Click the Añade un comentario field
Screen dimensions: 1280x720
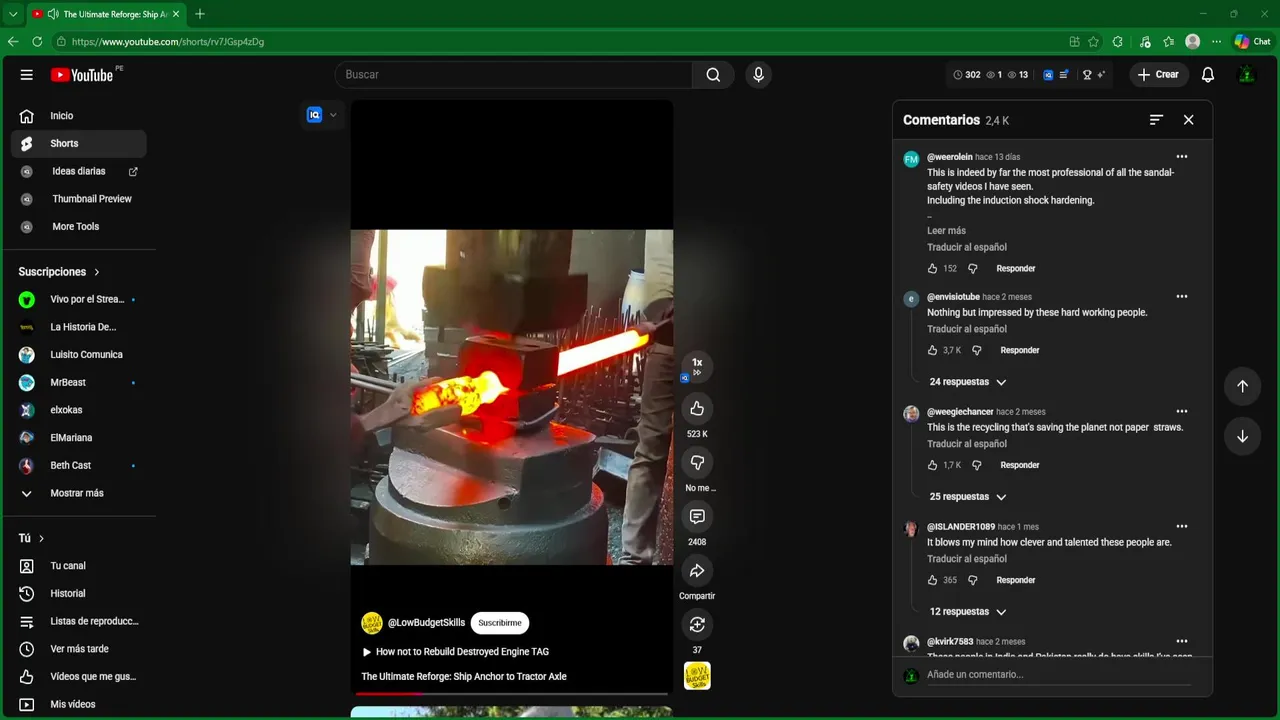(x=1059, y=675)
